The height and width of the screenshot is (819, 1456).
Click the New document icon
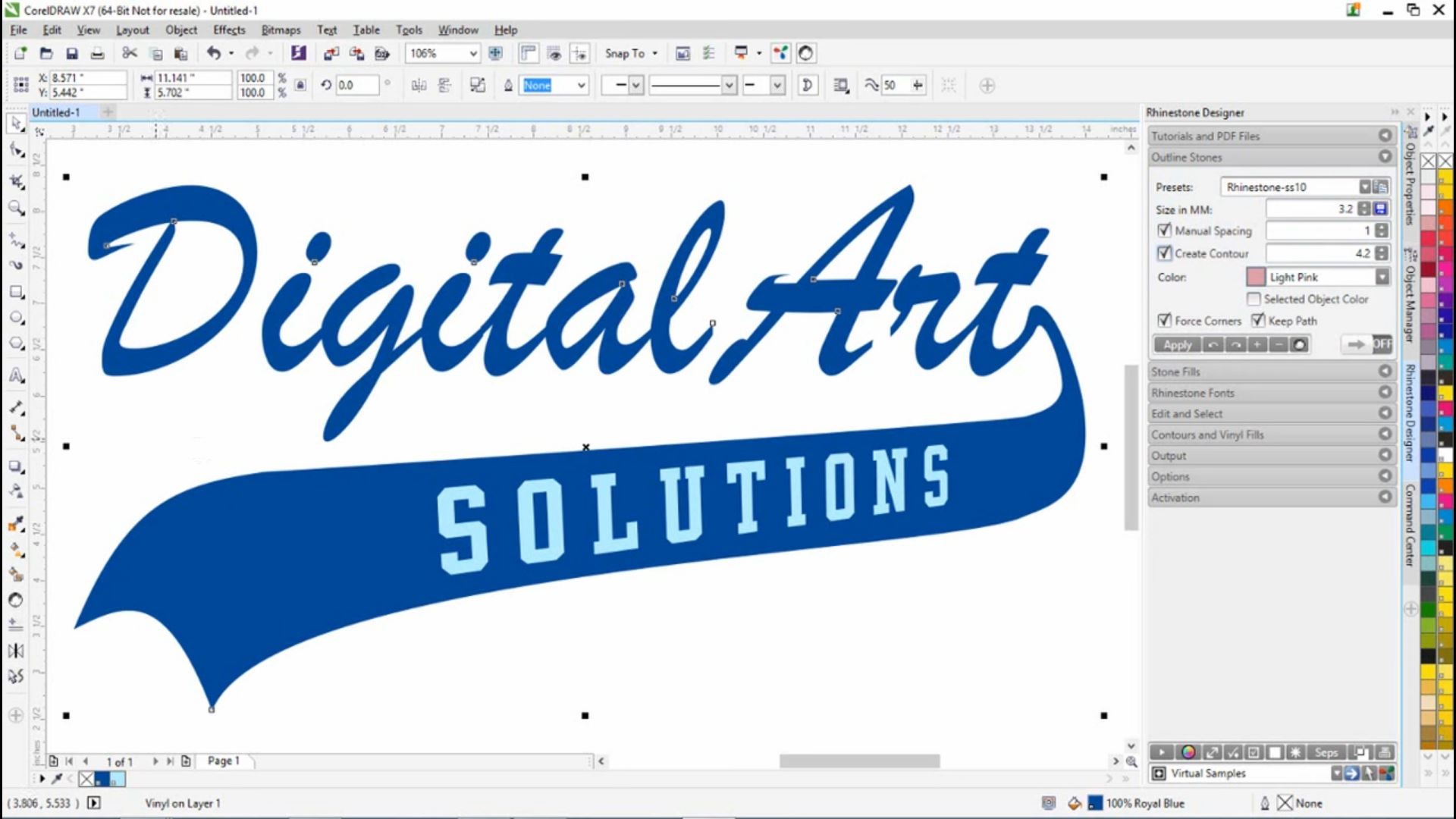[20, 53]
